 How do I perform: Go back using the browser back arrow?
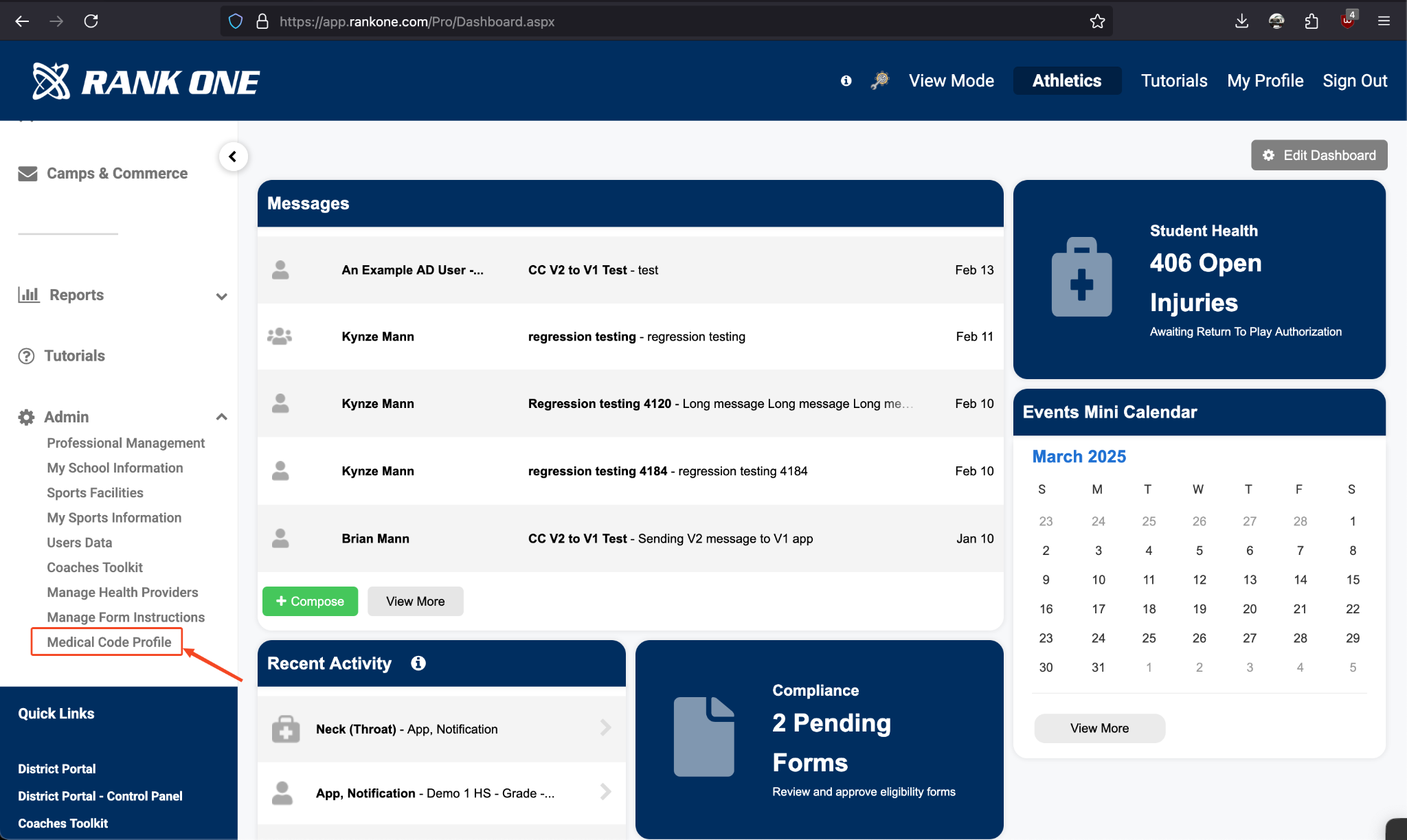(22, 21)
